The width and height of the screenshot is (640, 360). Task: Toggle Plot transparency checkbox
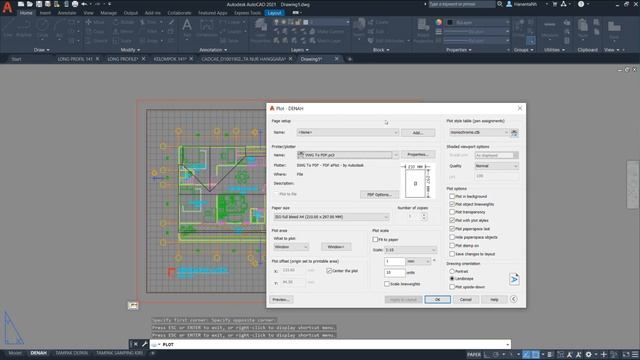point(452,212)
